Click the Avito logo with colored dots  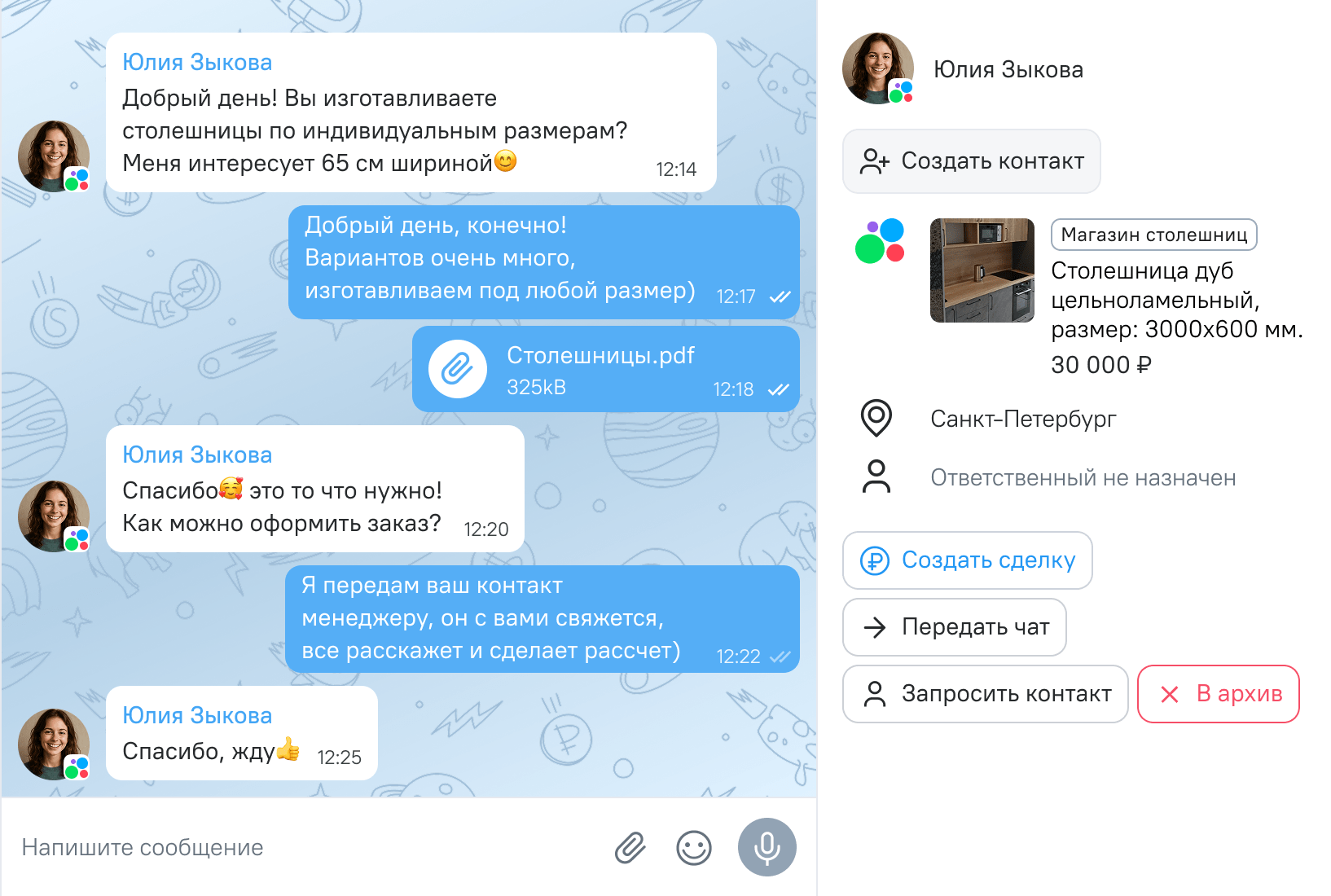point(880,241)
